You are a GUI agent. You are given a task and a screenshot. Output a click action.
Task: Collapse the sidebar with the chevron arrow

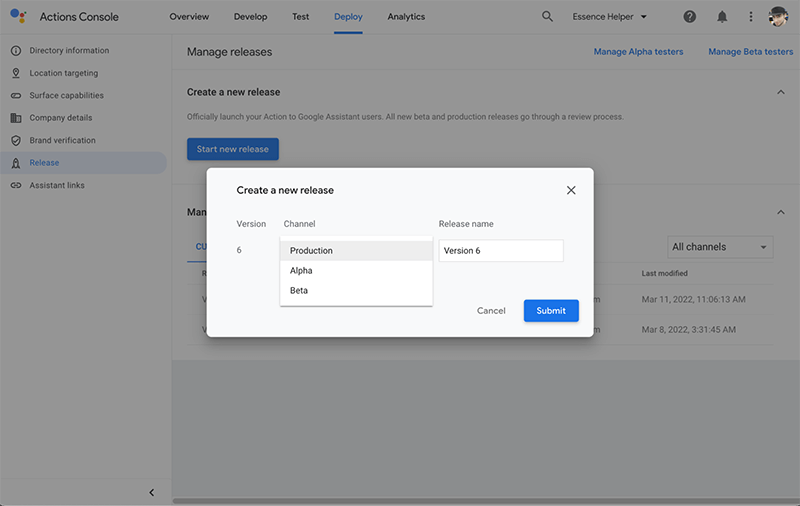tap(152, 492)
